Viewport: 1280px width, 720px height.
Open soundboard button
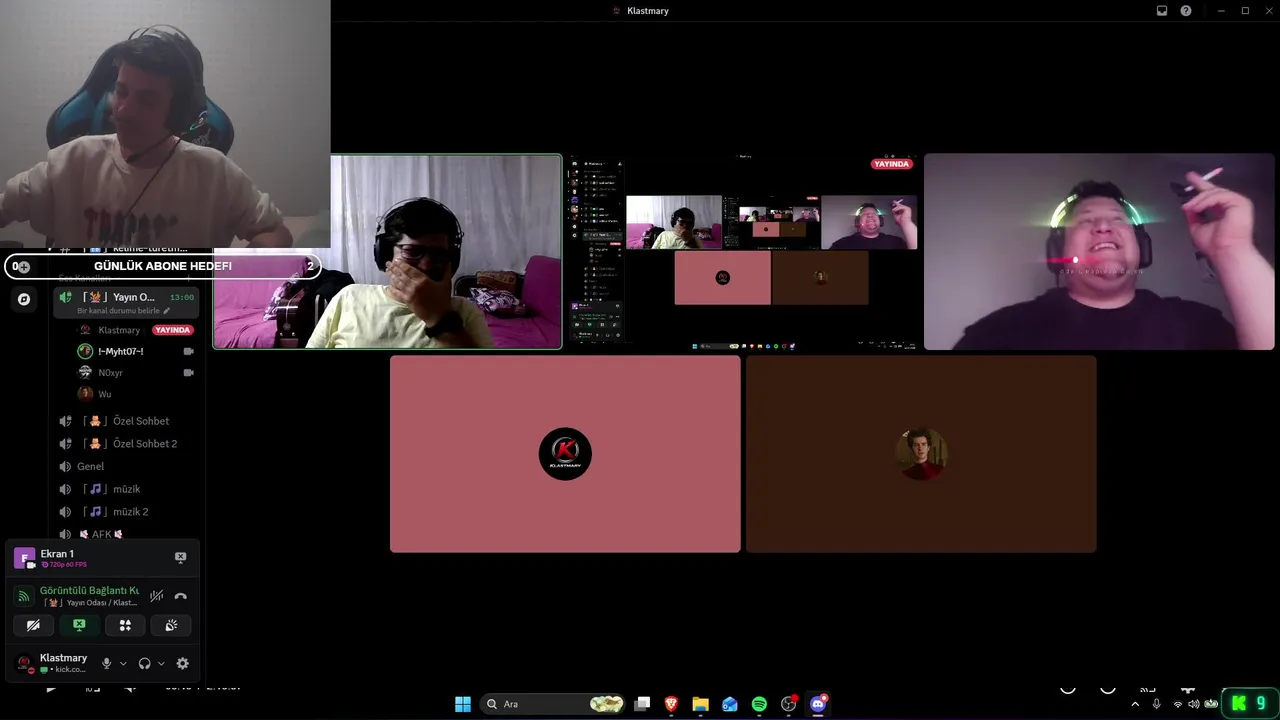tap(171, 625)
